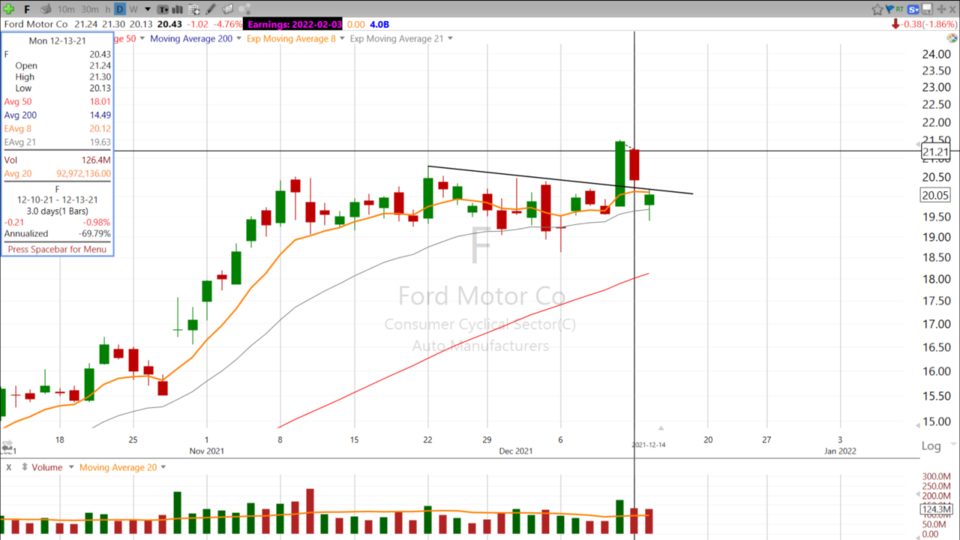Image resolution: width=960 pixels, height=540 pixels.
Task: Click the '12-10-21 - 12-13-21' range text
Action: tap(57, 200)
